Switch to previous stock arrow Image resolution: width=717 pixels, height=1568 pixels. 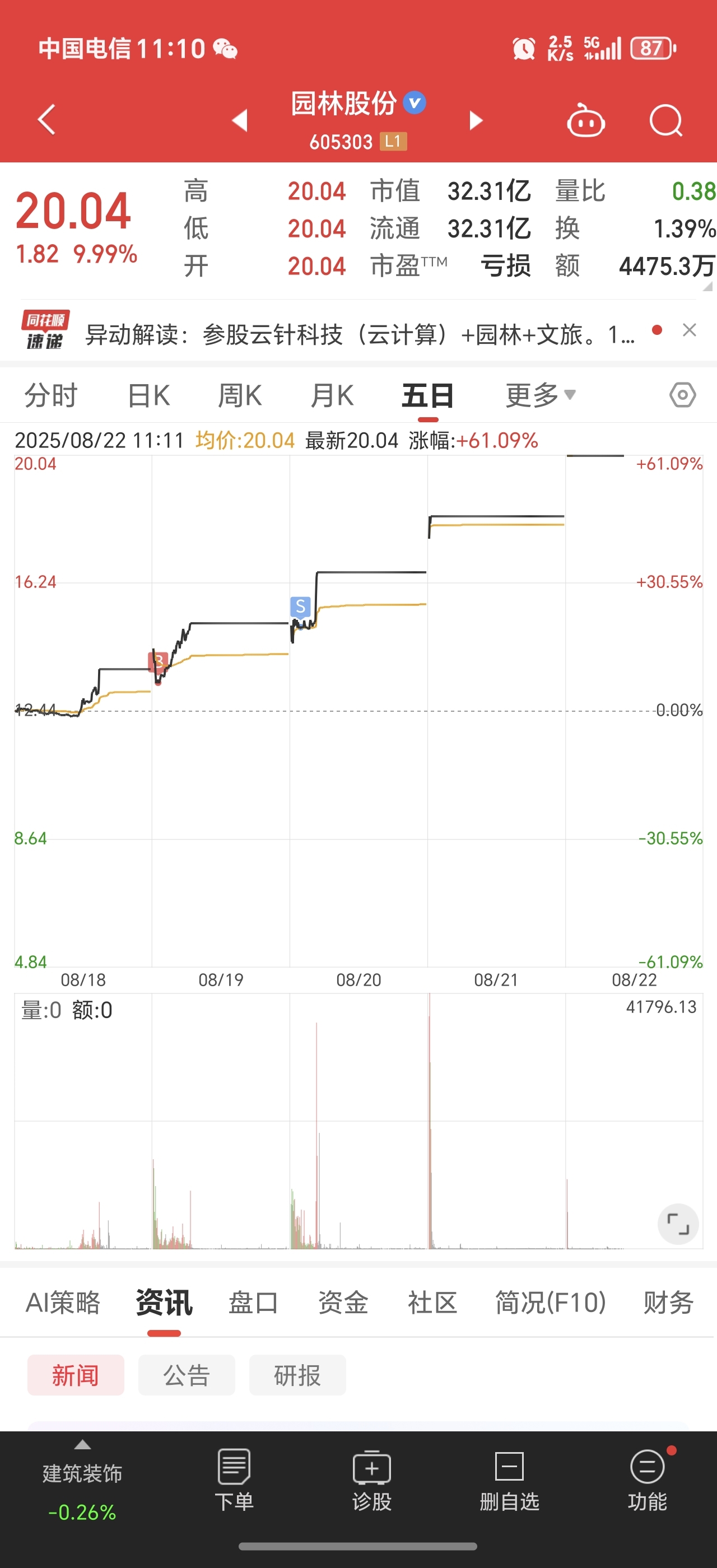coord(240,120)
